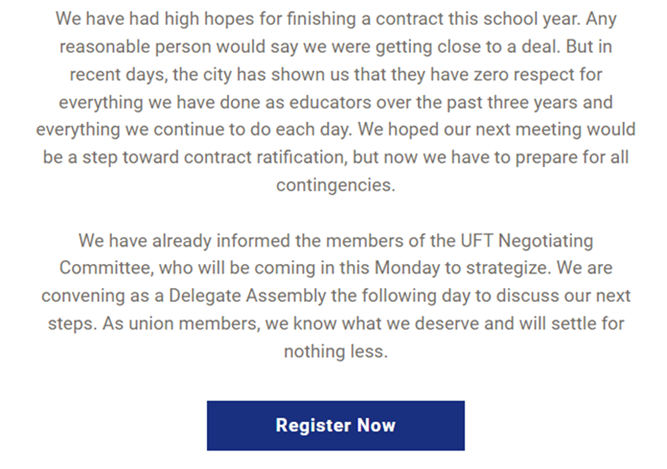Click the second paragraph about UFT committee
This screenshot has width=667, height=469.
(335, 296)
